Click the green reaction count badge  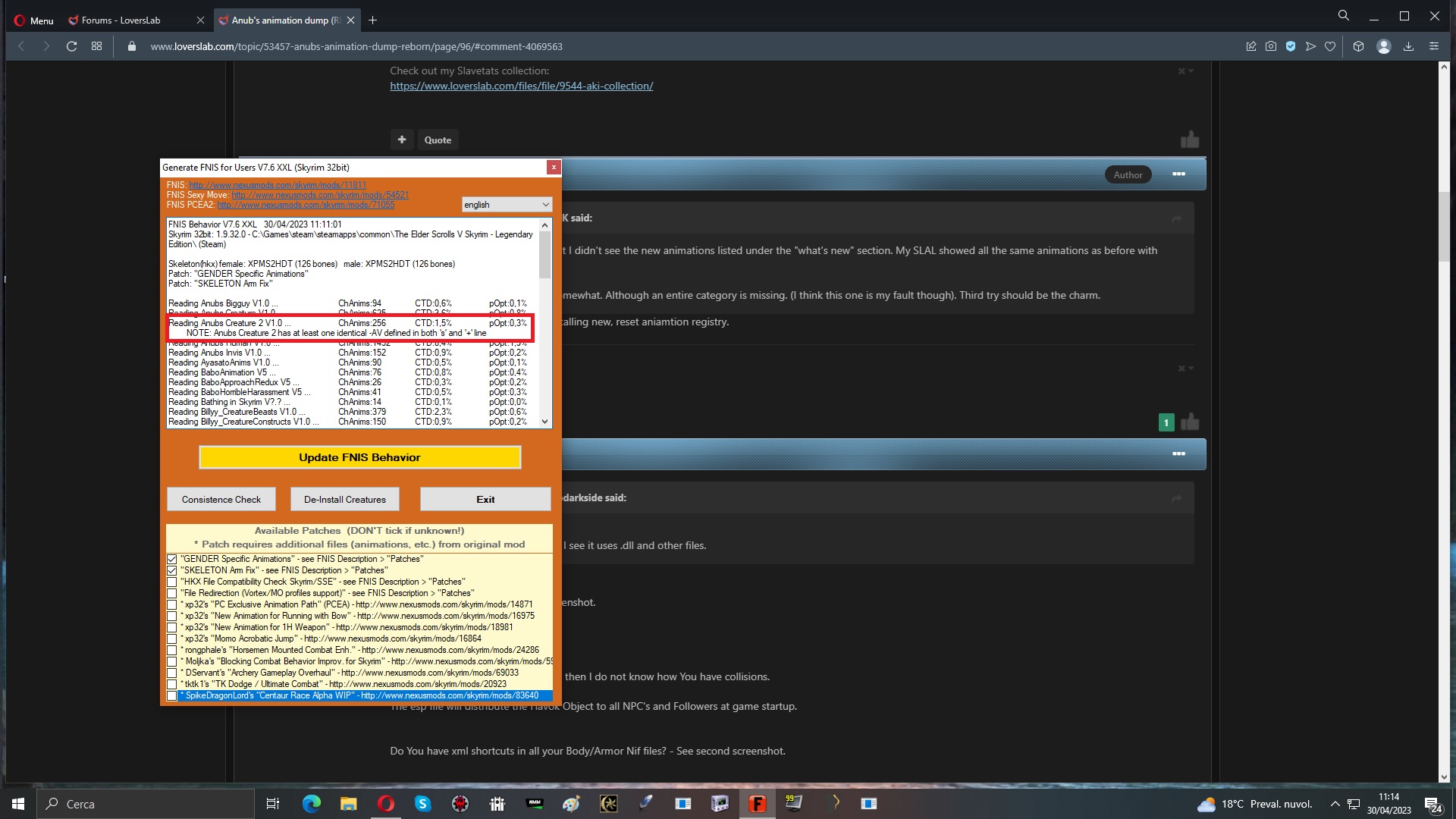(x=1166, y=422)
